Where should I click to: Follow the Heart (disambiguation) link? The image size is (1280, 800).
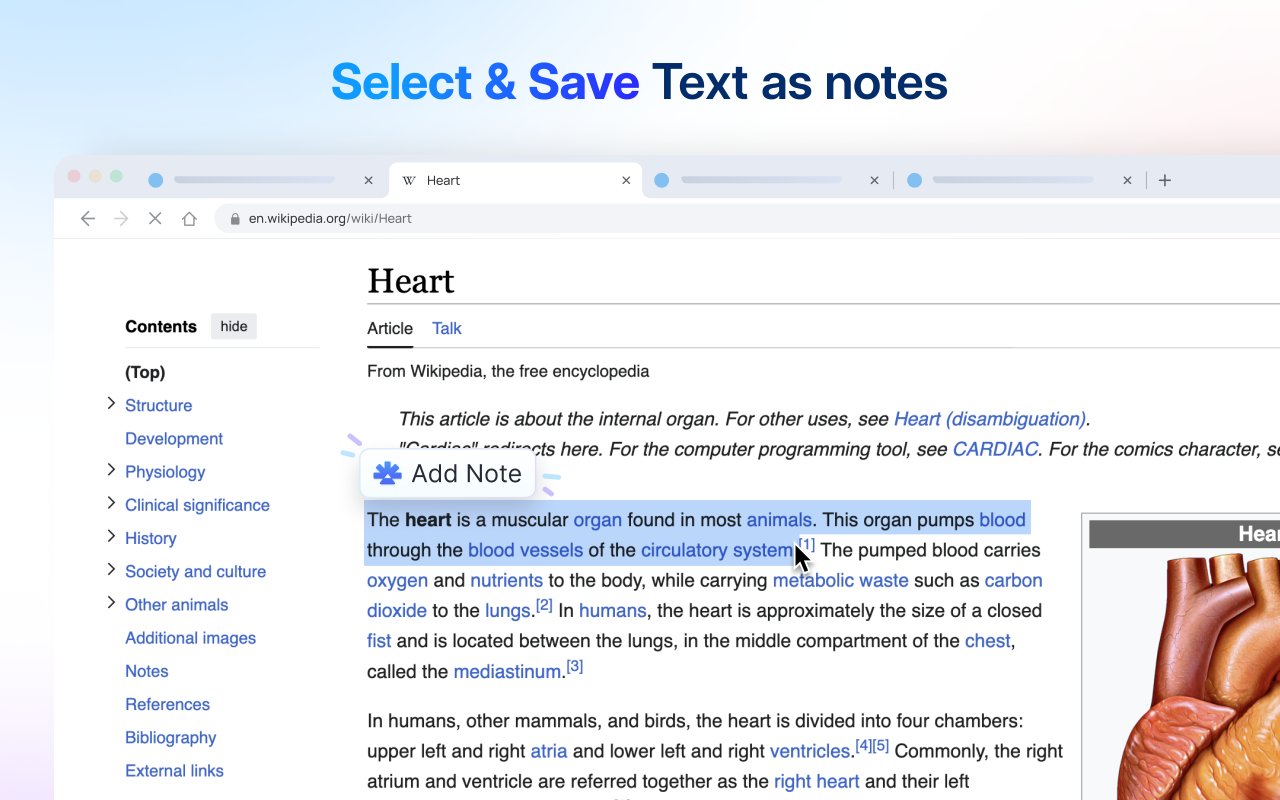point(990,419)
